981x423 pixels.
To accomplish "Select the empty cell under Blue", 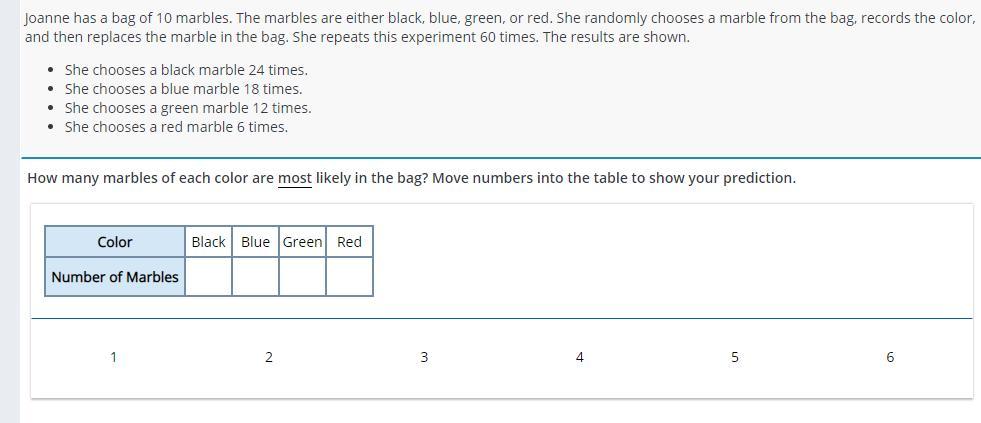I will [x=255, y=277].
